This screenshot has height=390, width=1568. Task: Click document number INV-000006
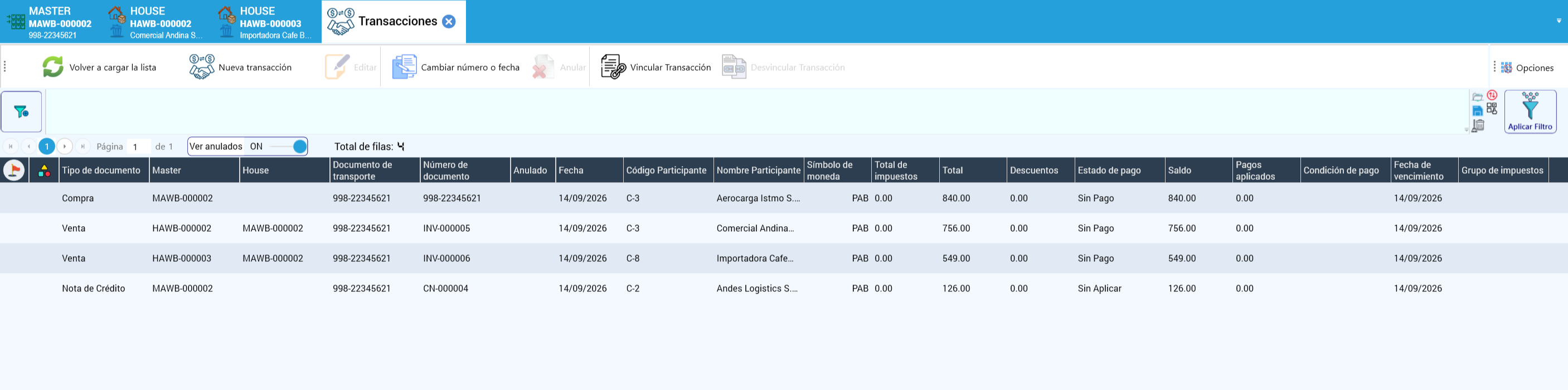[x=446, y=259]
